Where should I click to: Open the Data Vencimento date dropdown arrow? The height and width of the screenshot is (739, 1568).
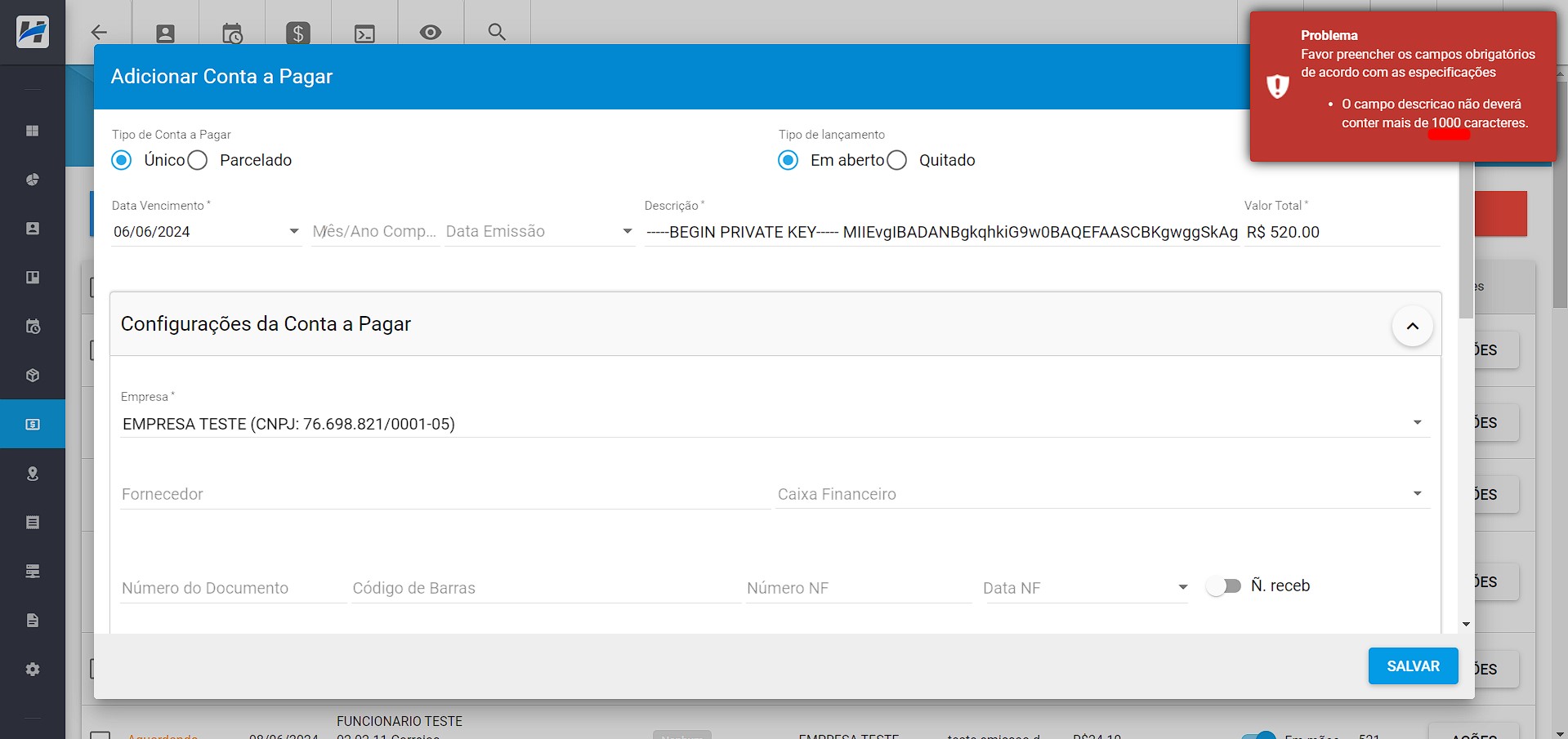[294, 232]
